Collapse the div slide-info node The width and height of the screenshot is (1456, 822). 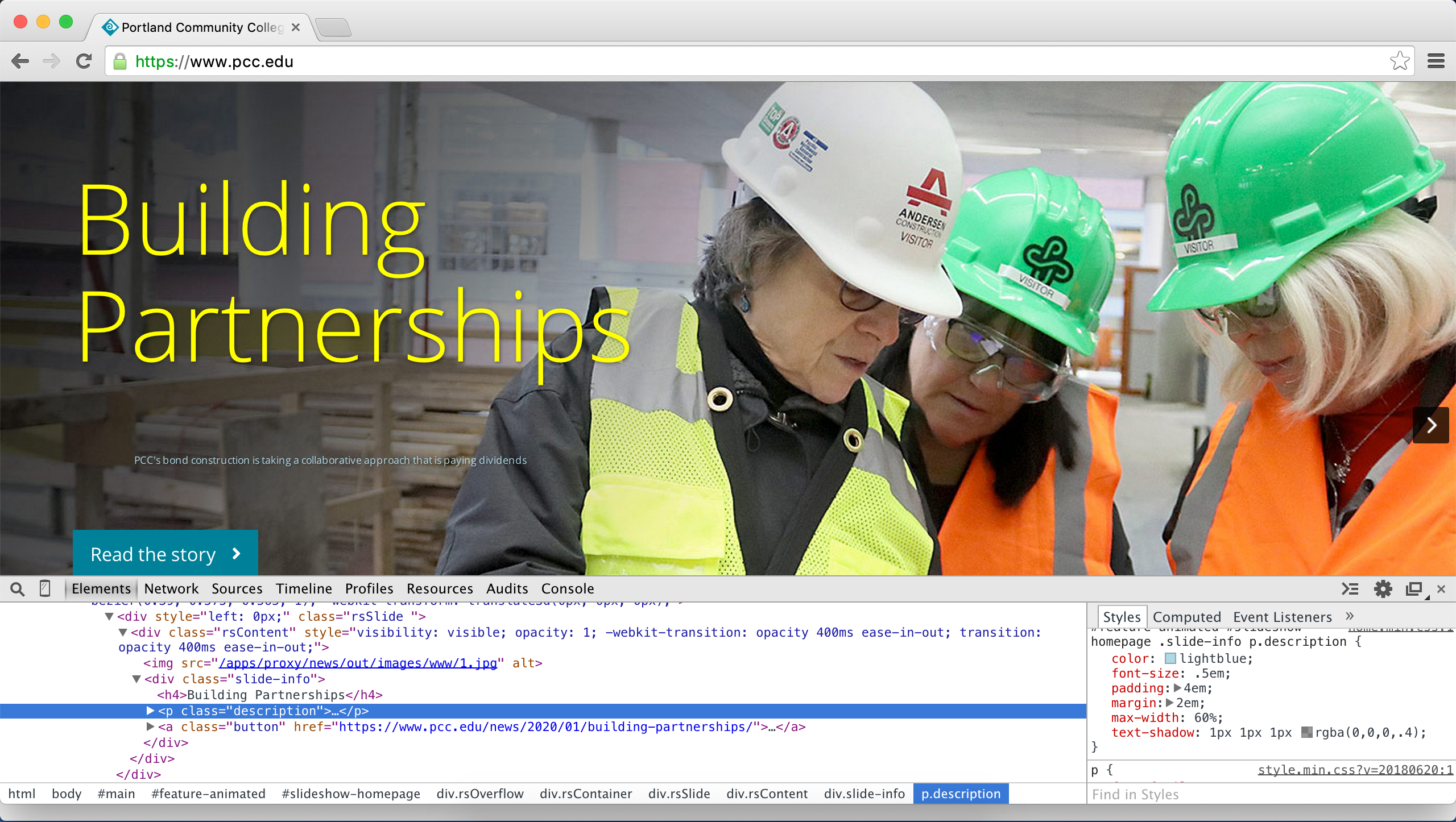point(136,679)
